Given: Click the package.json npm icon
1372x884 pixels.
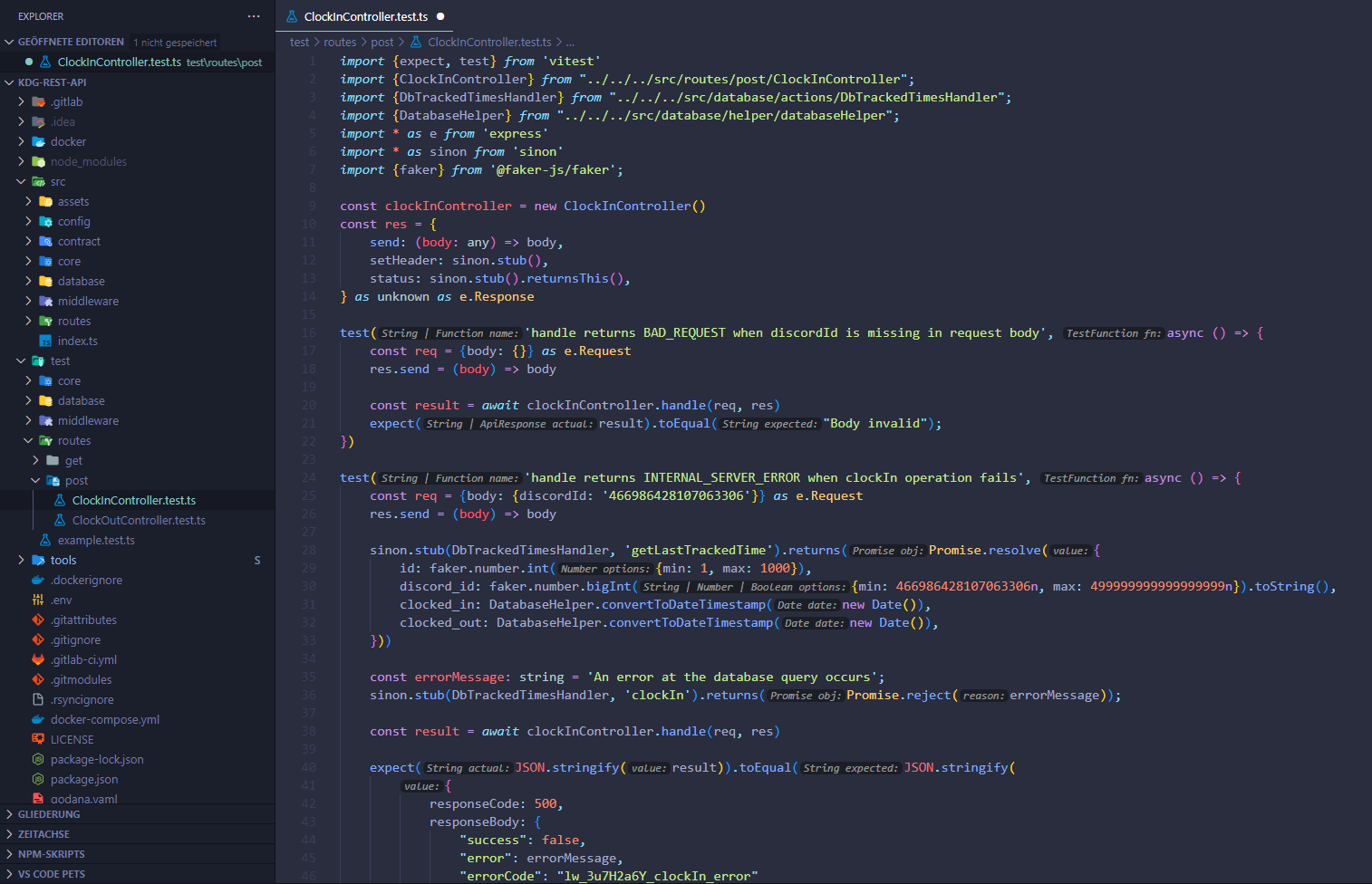Looking at the screenshot, I should tap(38, 780).
